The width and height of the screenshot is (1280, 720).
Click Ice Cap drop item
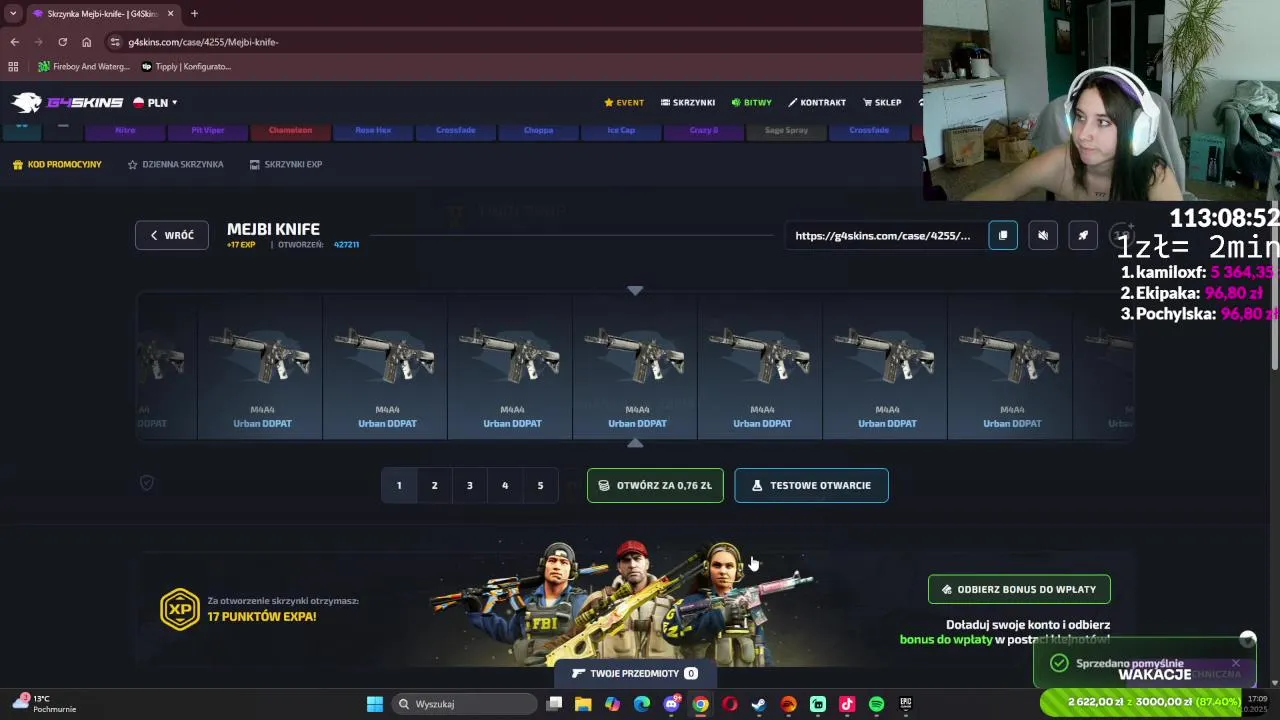coord(621,130)
